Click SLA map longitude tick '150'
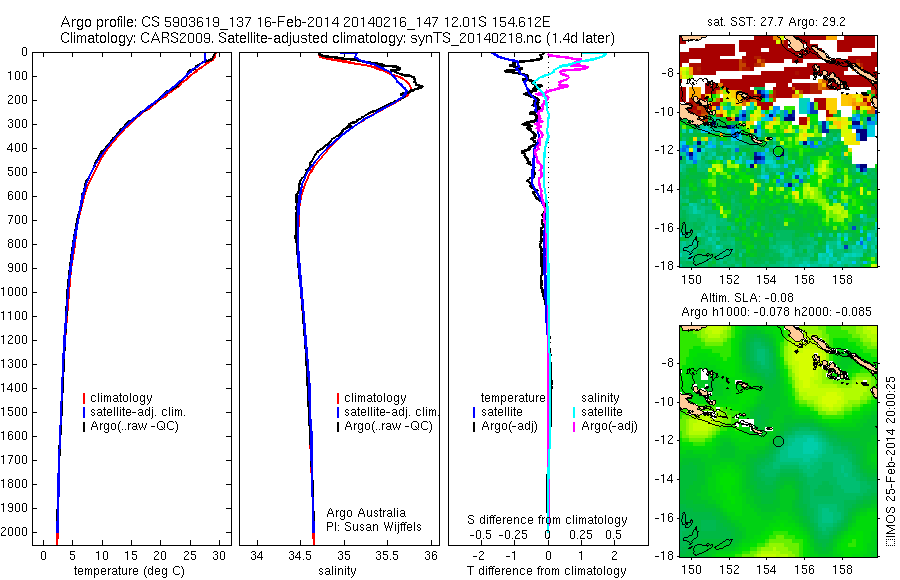The width and height of the screenshot is (900, 580). [x=691, y=570]
